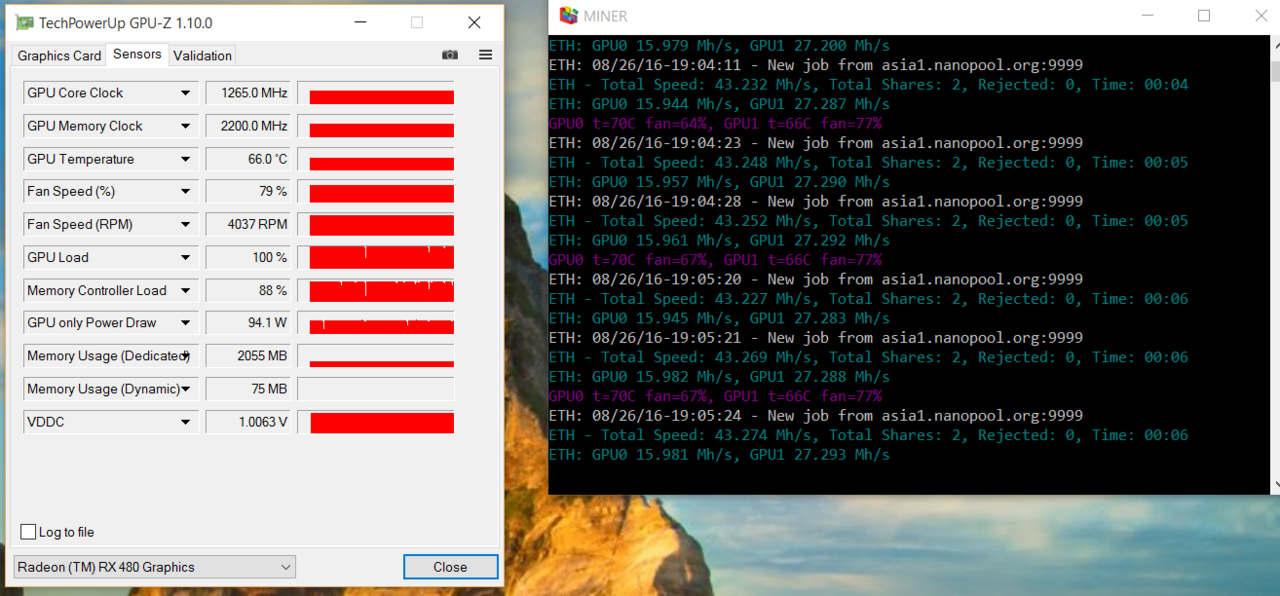Click the GPU only Power Draw graph
The image size is (1280, 596).
(376, 323)
